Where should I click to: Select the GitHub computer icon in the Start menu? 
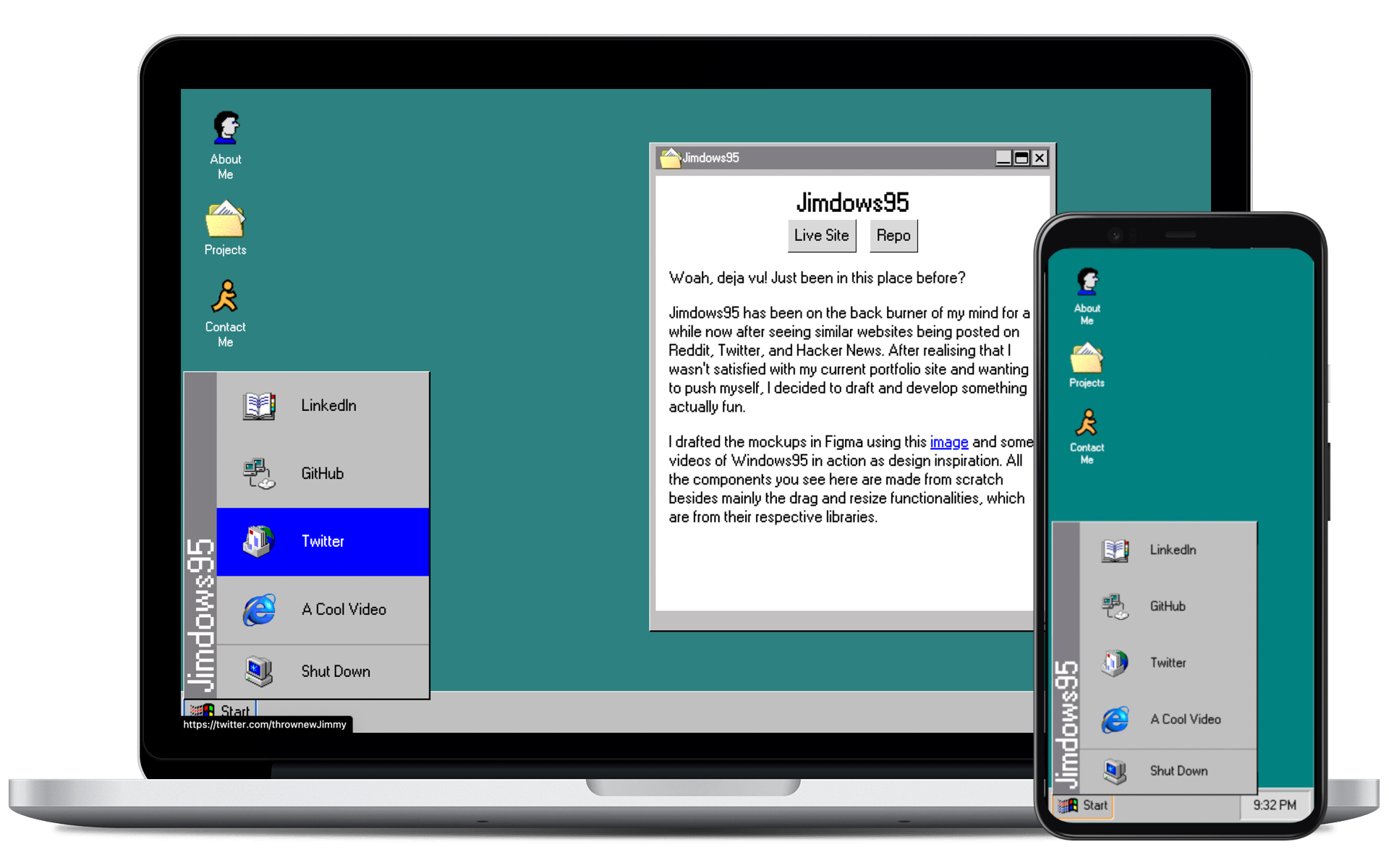[258, 472]
